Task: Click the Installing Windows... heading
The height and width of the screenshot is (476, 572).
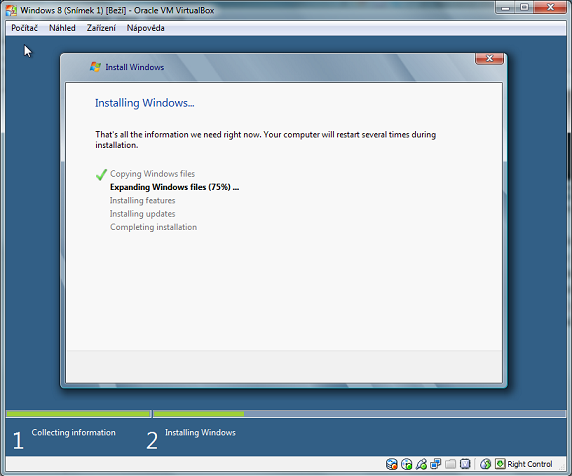Action: pos(144,103)
